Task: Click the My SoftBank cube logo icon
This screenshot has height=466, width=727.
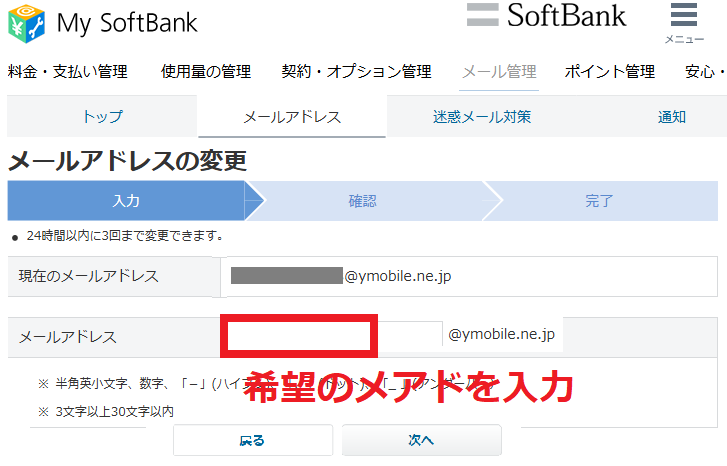Action: click(x=26, y=24)
